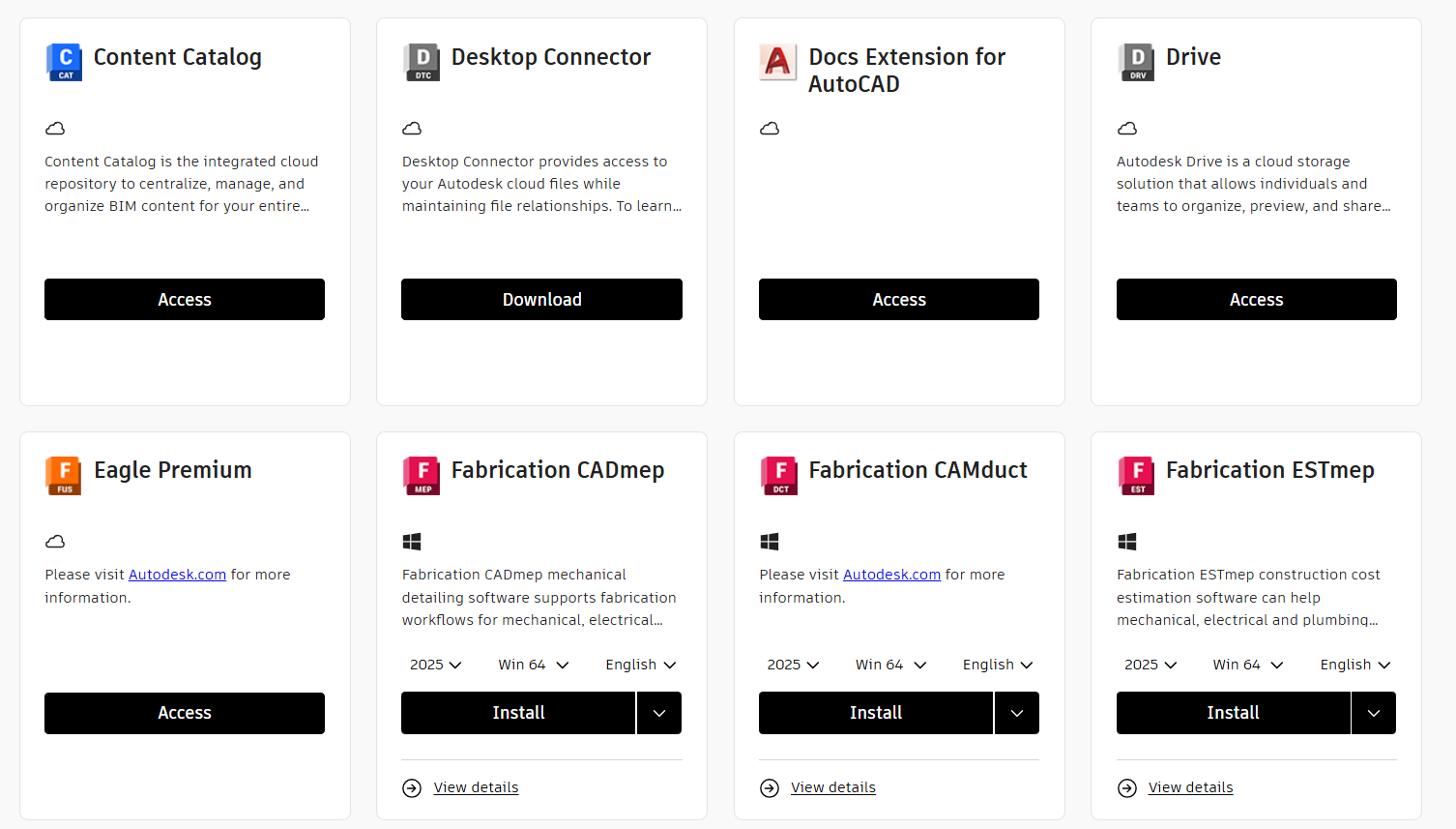The width and height of the screenshot is (1456, 829).
Task: View details for Fabrication CADmep
Action: coord(476,787)
